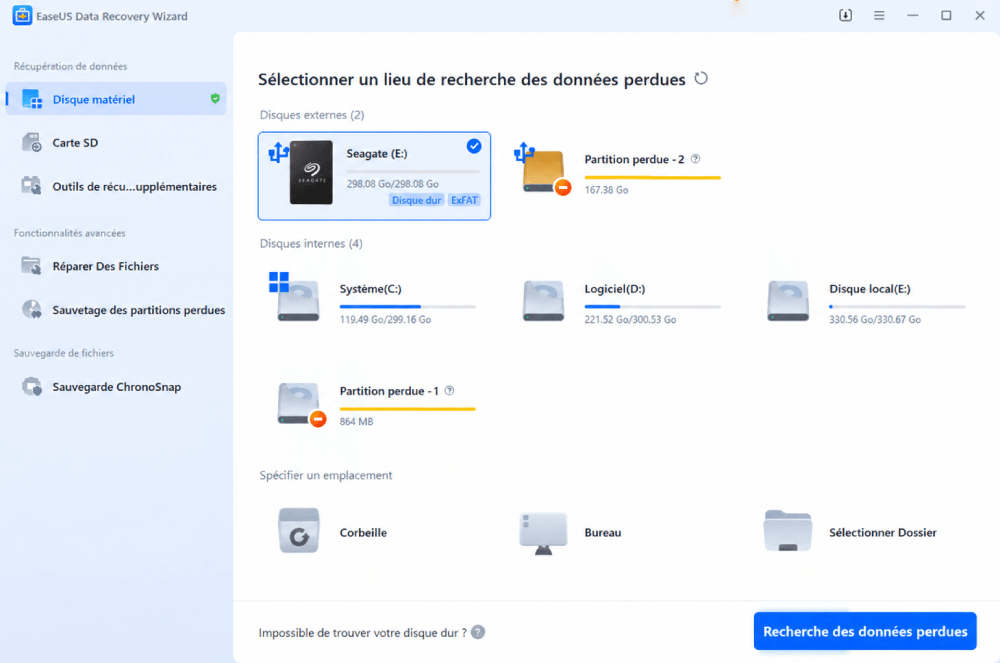Select the Disque matériel sidebar item
The image size is (1000, 663).
pyautogui.click(x=116, y=99)
